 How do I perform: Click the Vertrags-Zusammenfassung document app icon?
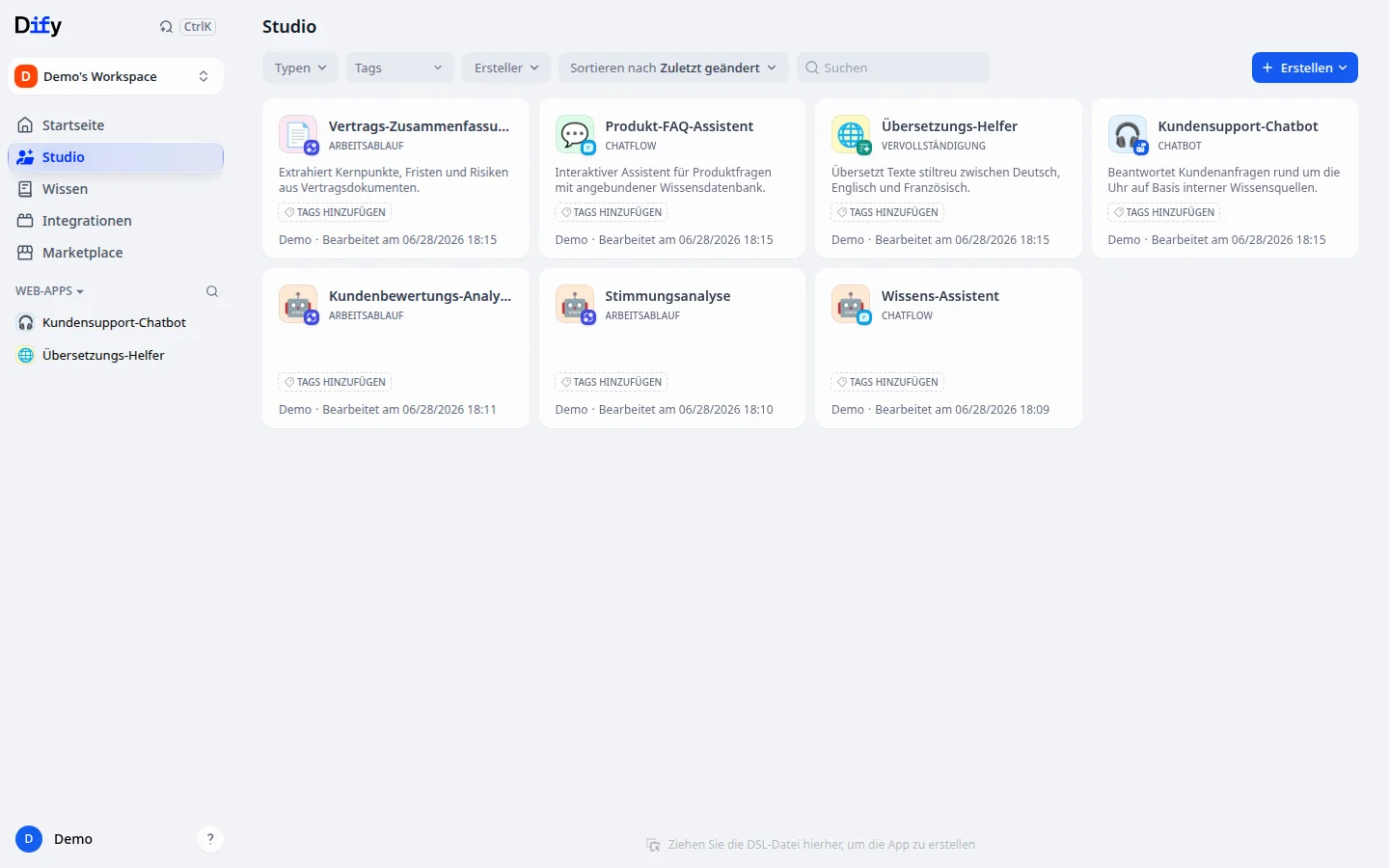[x=298, y=134]
